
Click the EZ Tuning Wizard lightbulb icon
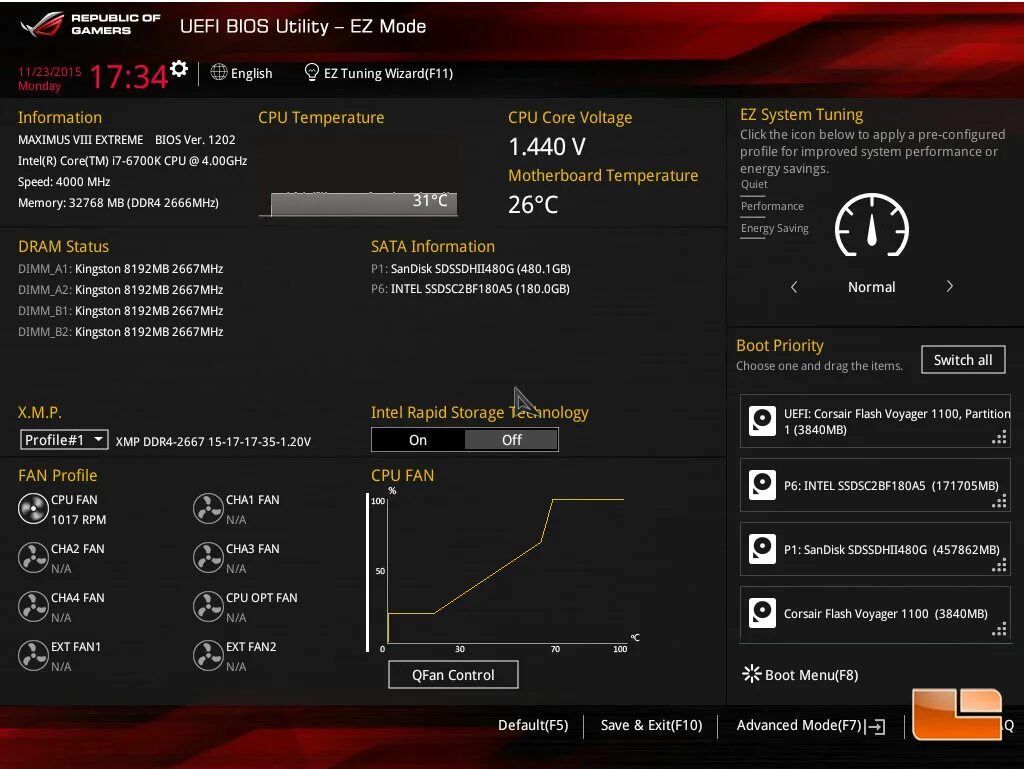[312, 72]
